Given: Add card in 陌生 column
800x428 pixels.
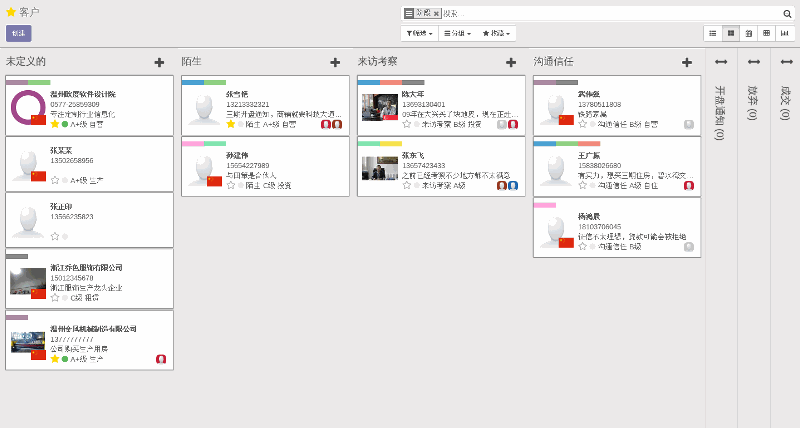Looking at the screenshot, I should 335,62.
